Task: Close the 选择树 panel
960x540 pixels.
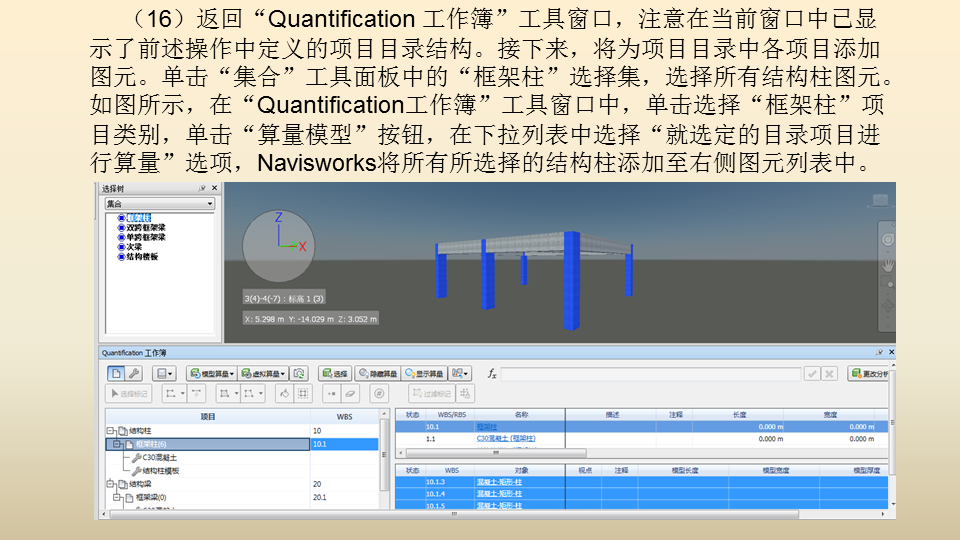Action: [x=214, y=189]
